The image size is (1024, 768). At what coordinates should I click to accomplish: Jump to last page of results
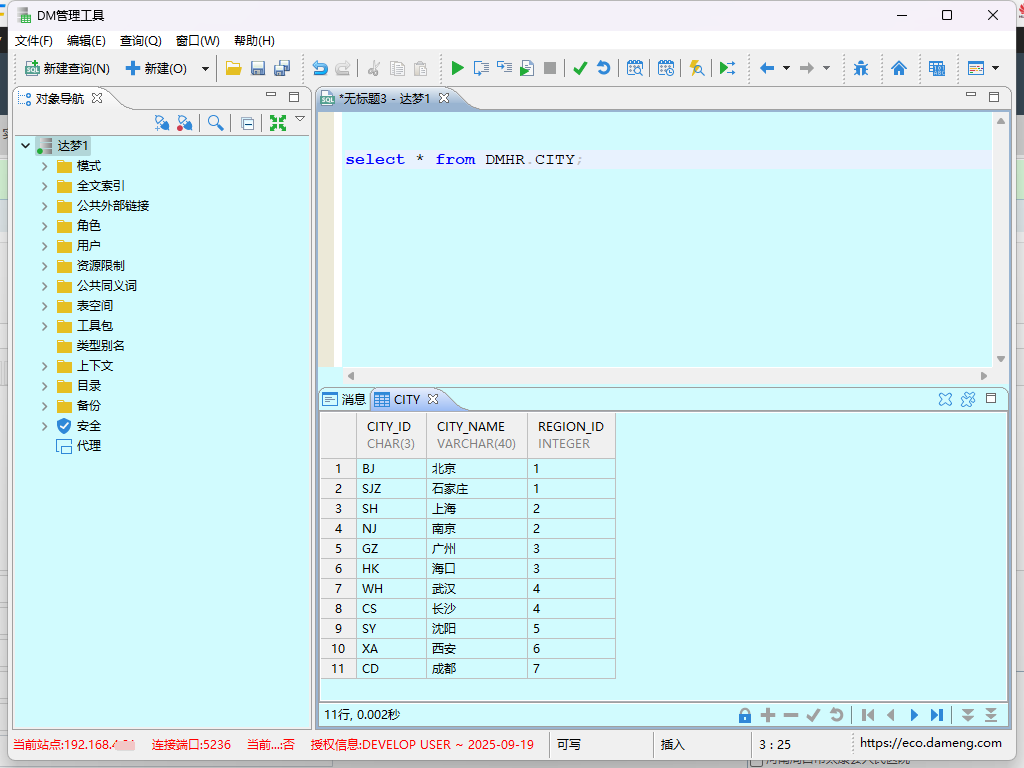[937, 715]
